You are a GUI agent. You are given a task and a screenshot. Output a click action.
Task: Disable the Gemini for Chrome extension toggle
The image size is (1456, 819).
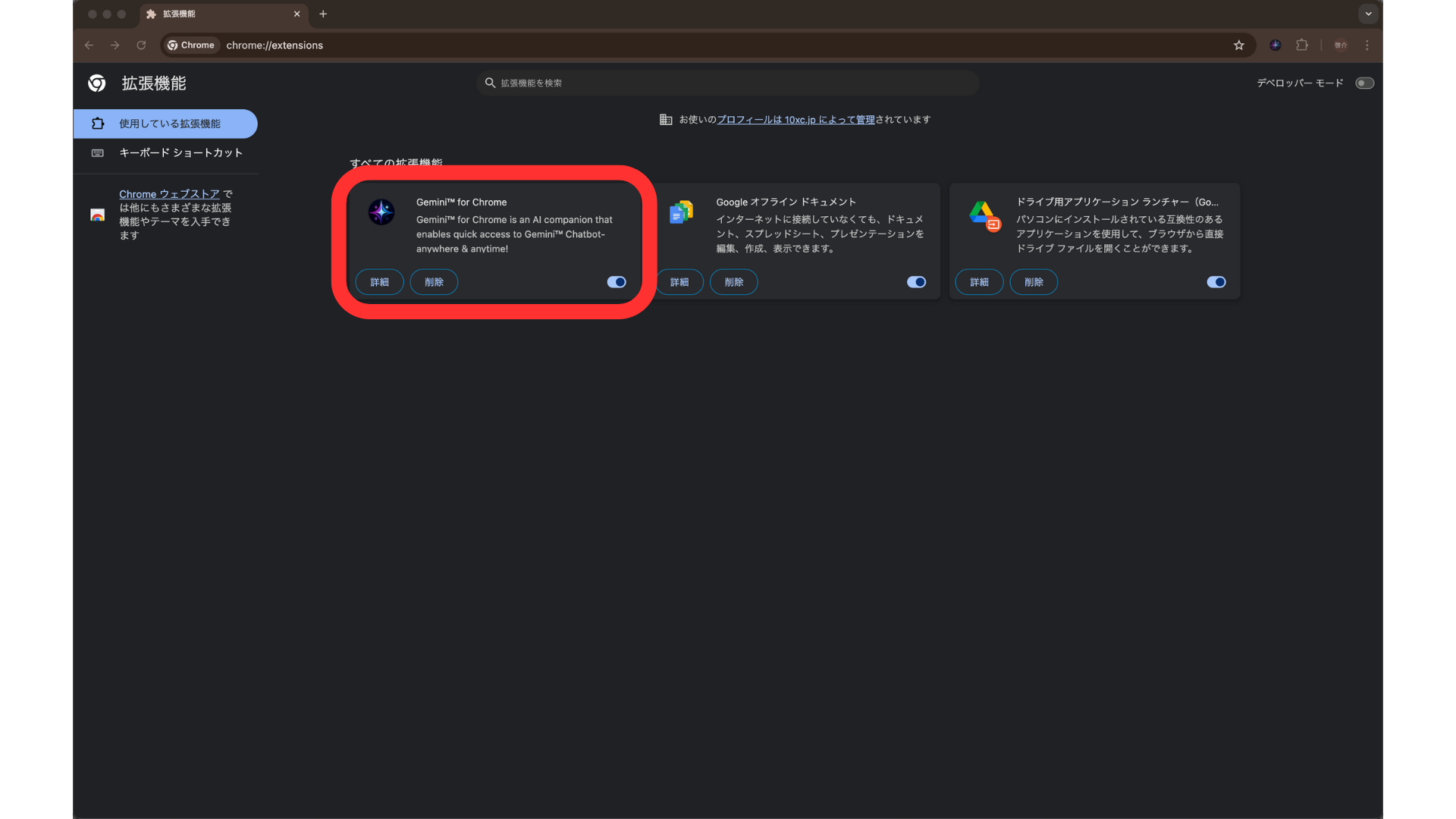[x=617, y=282]
